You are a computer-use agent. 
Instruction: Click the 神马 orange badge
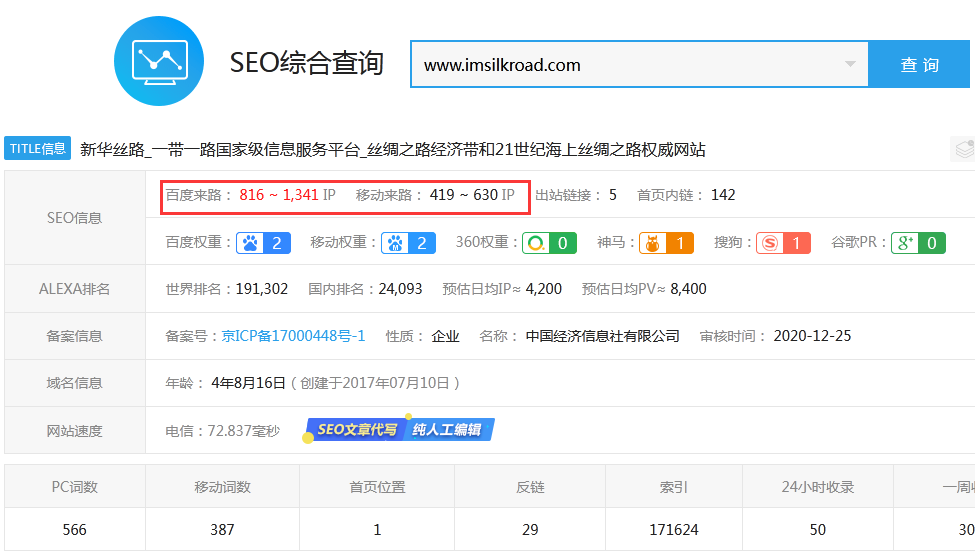[x=666, y=243]
